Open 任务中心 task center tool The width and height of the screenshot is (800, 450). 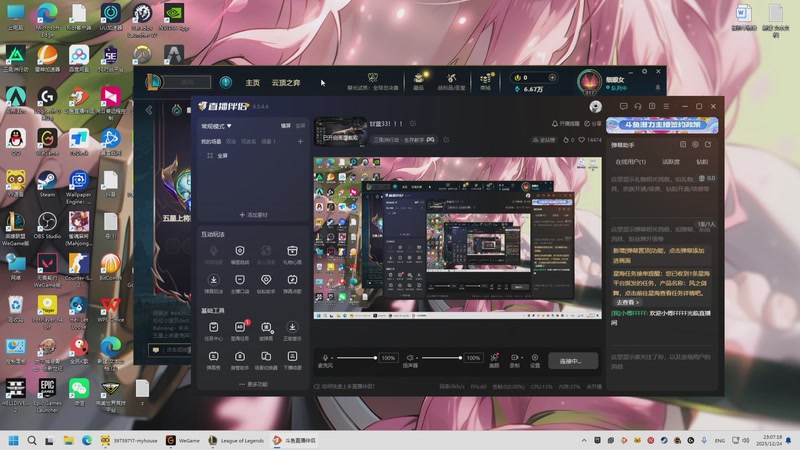213,331
